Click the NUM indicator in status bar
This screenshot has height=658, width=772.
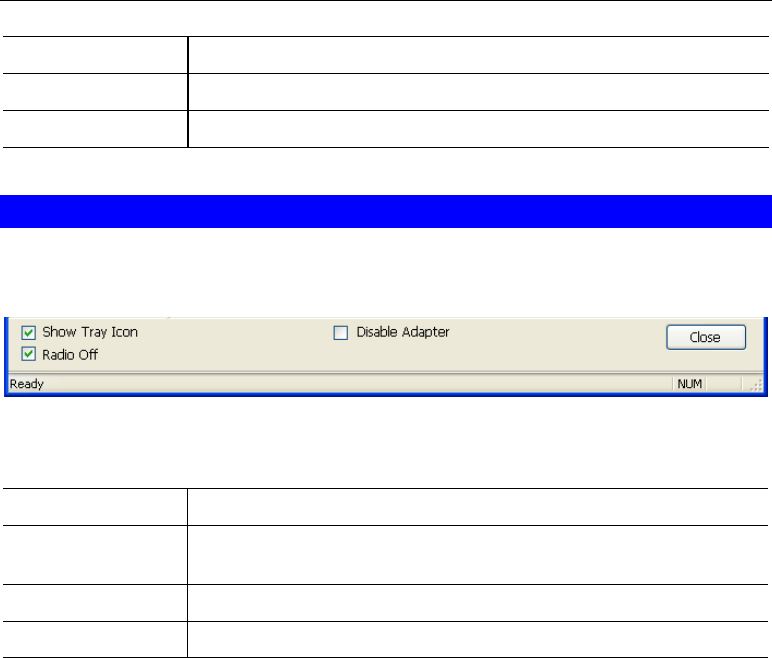pyautogui.click(x=689, y=384)
